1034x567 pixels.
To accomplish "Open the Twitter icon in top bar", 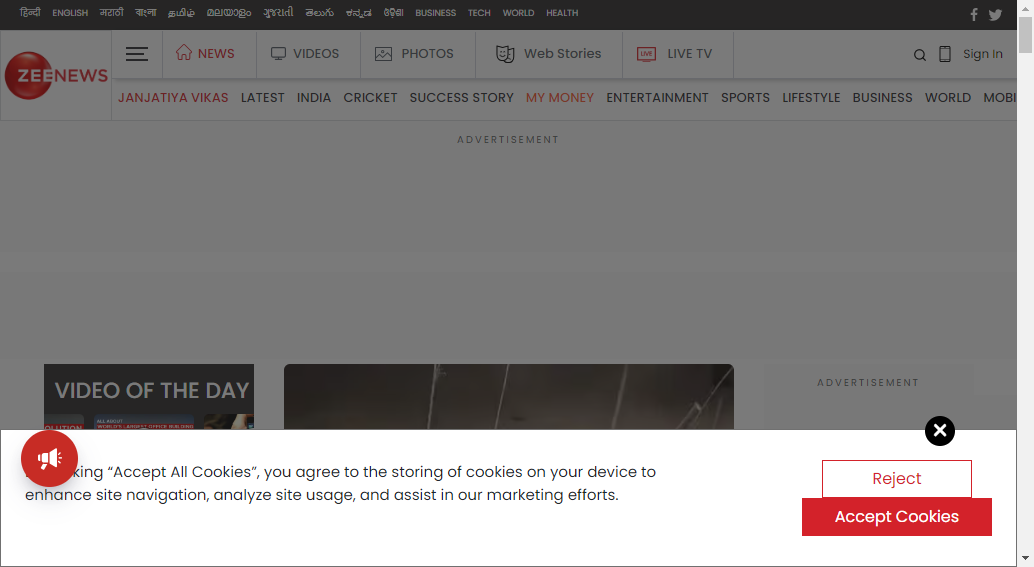I will click(x=995, y=15).
